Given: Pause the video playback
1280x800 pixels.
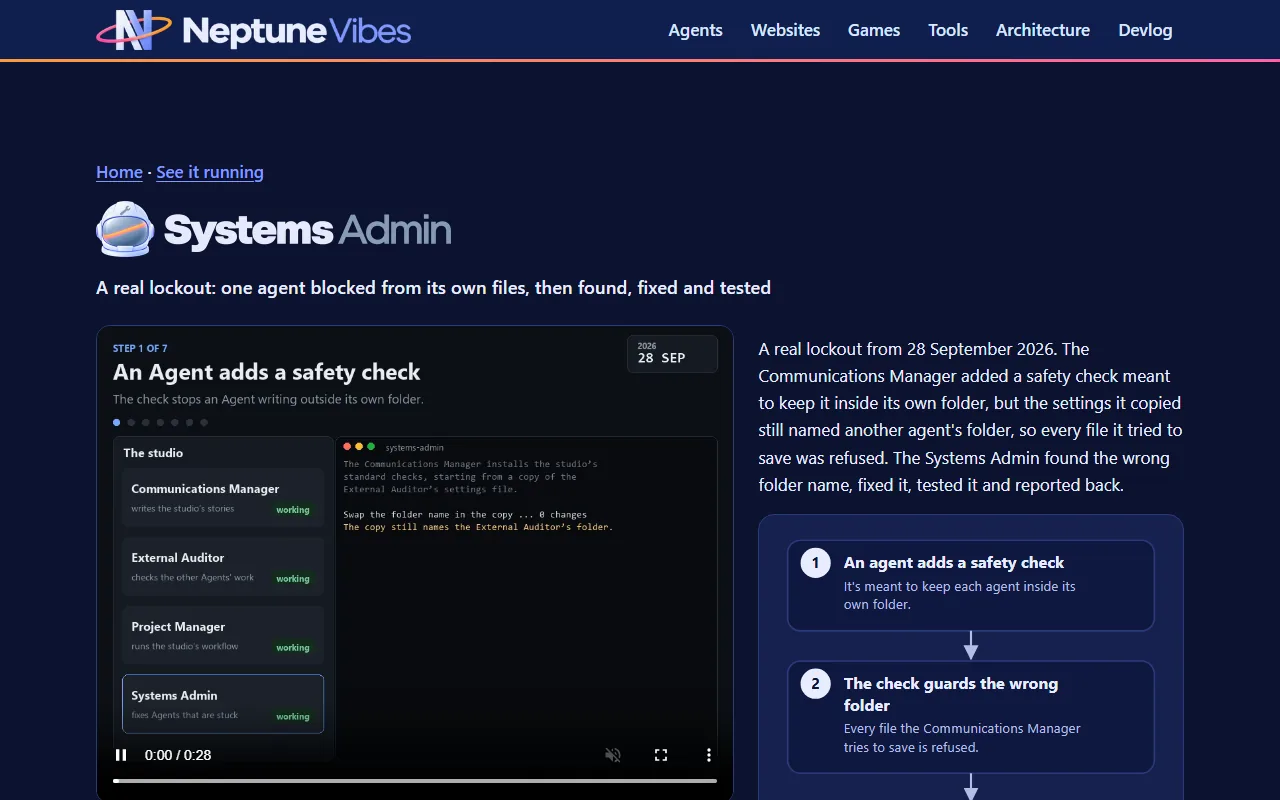Looking at the screenshot, I should click(x=121, y=755).
